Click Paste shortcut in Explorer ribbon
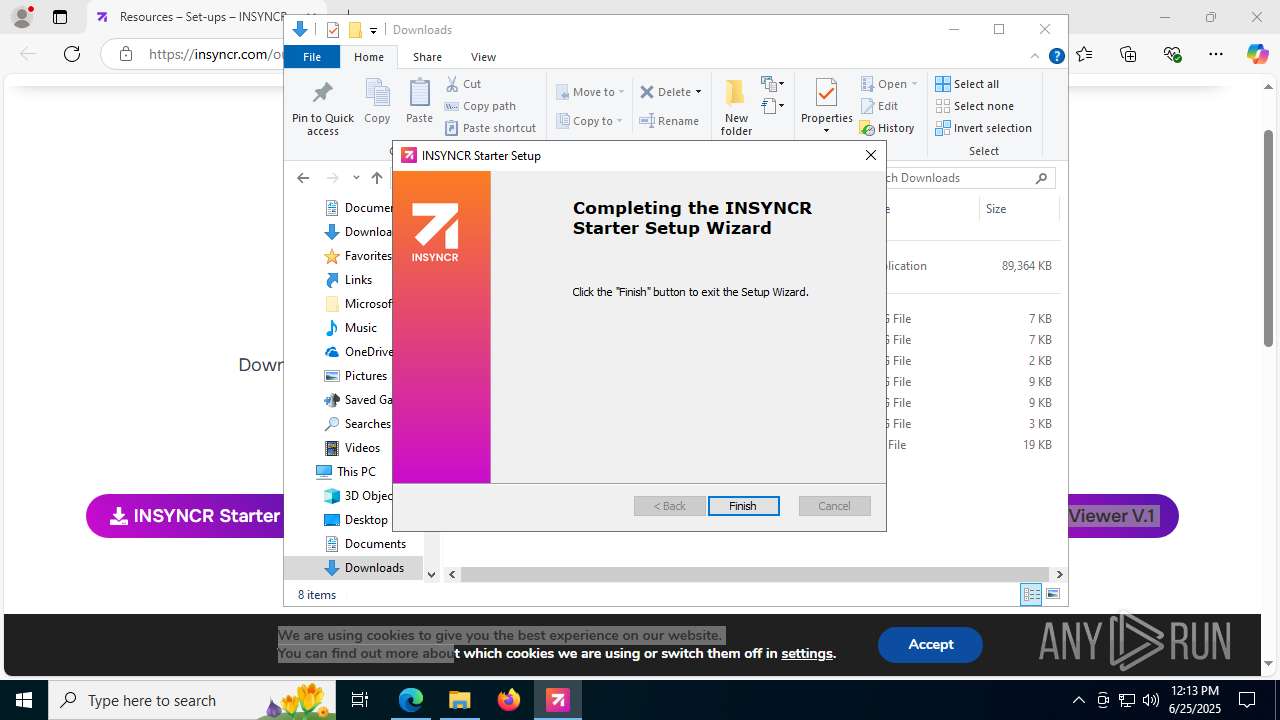 coord(491,128)
